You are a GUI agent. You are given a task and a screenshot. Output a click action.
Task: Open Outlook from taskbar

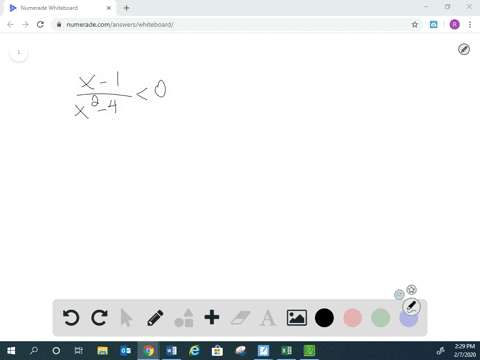126,351
